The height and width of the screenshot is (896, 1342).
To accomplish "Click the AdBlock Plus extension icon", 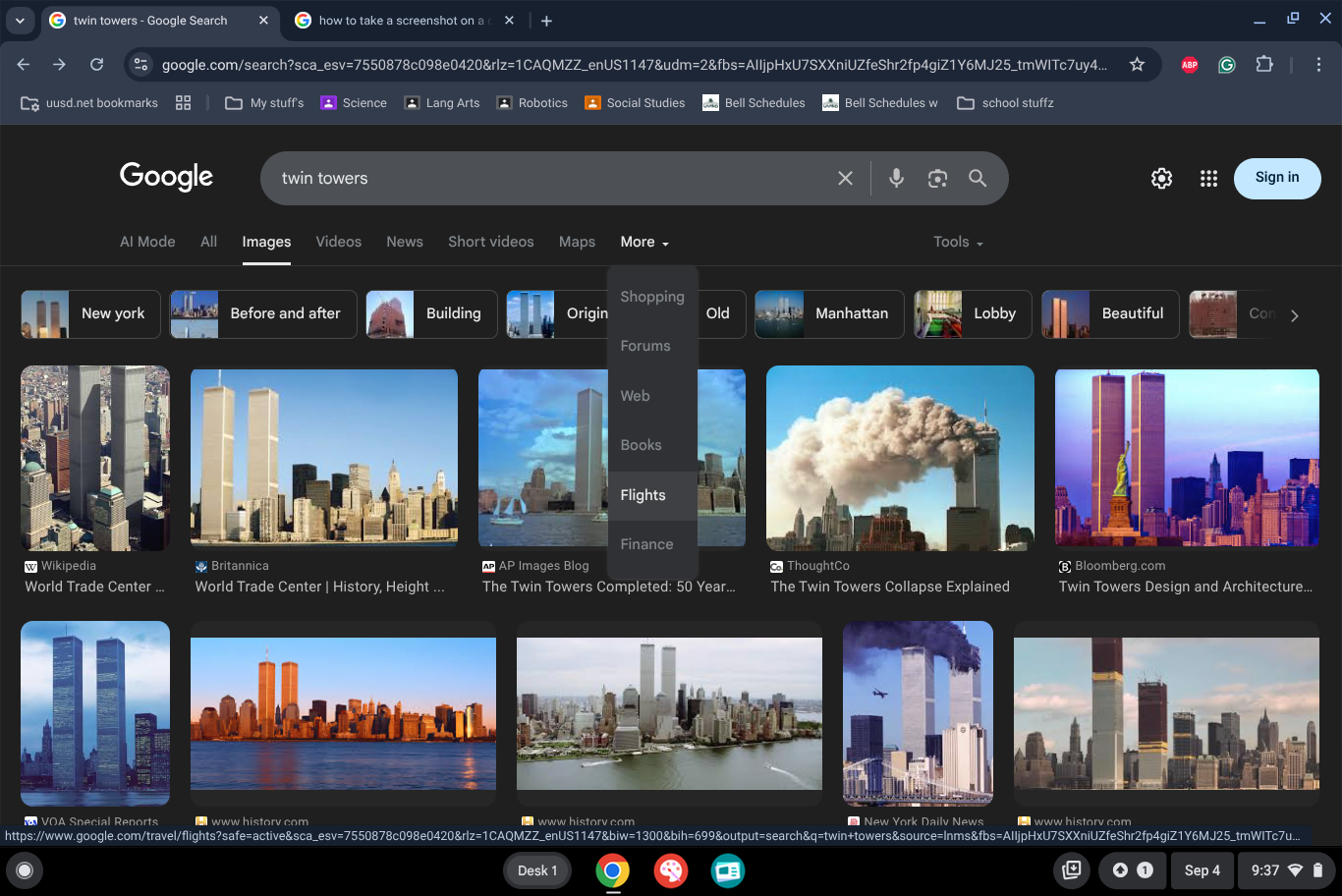I will pos(1189,65).
